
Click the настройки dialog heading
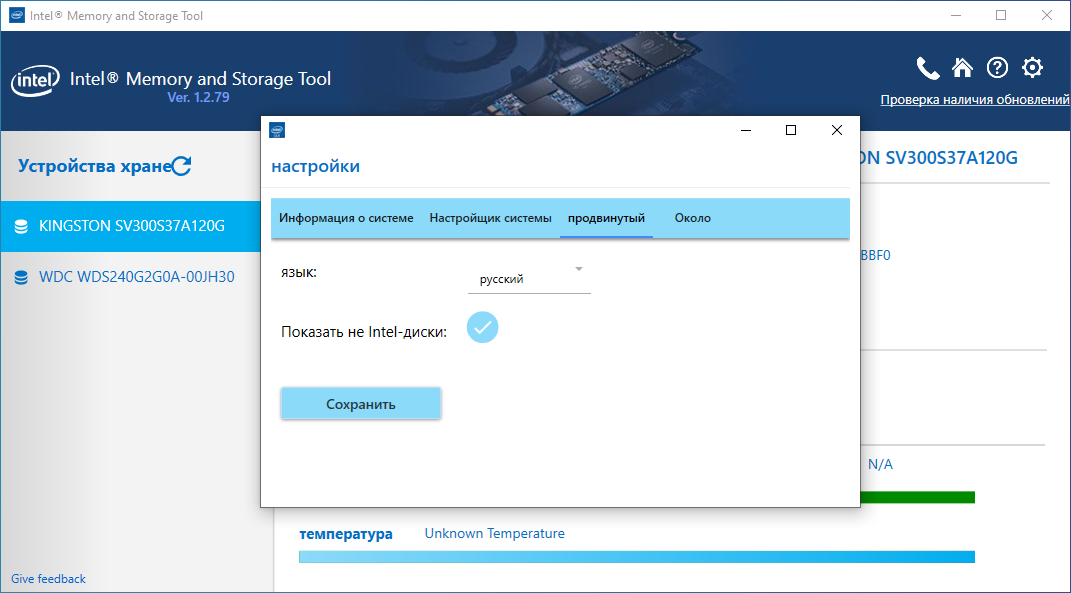coord(316,166)
